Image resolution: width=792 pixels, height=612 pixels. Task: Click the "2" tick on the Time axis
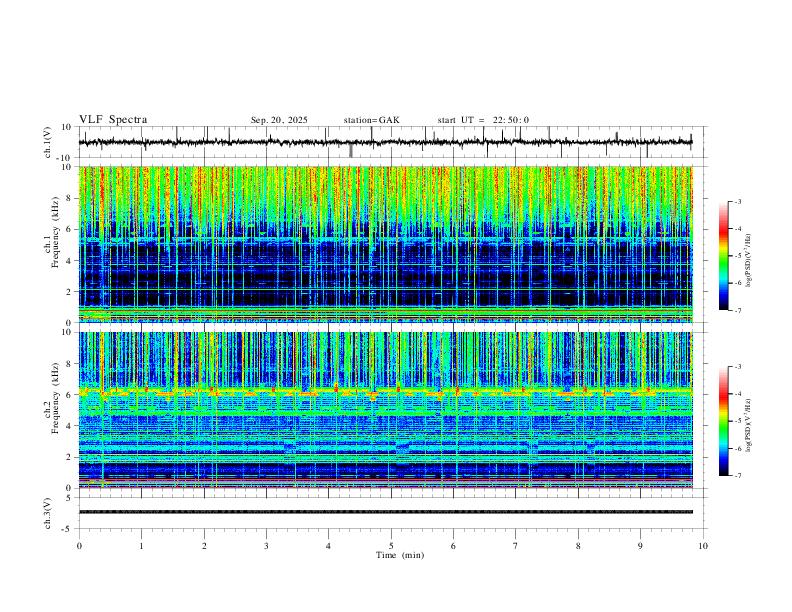click(204, 546)
